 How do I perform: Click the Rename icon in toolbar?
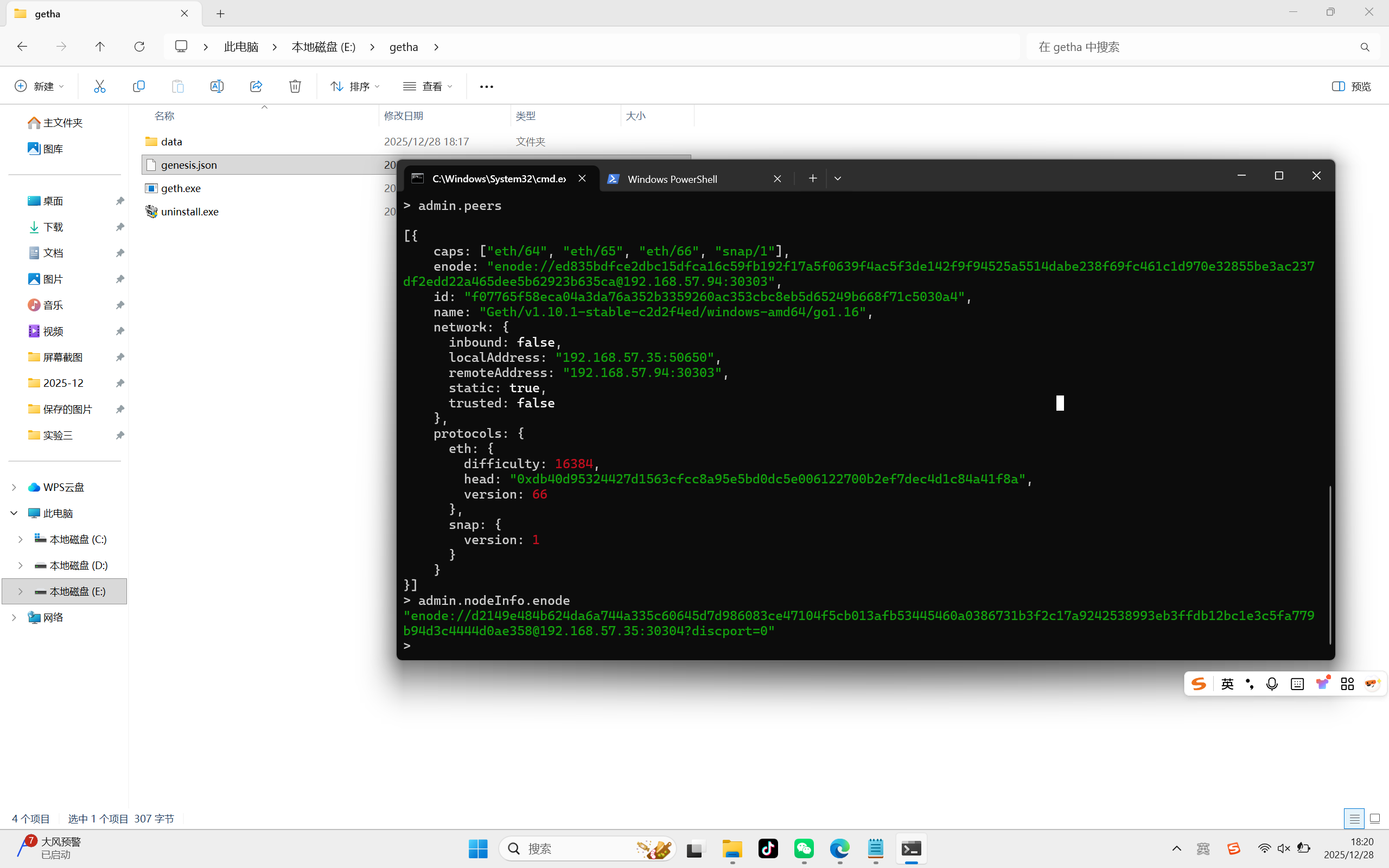click(x=217, y=86)
